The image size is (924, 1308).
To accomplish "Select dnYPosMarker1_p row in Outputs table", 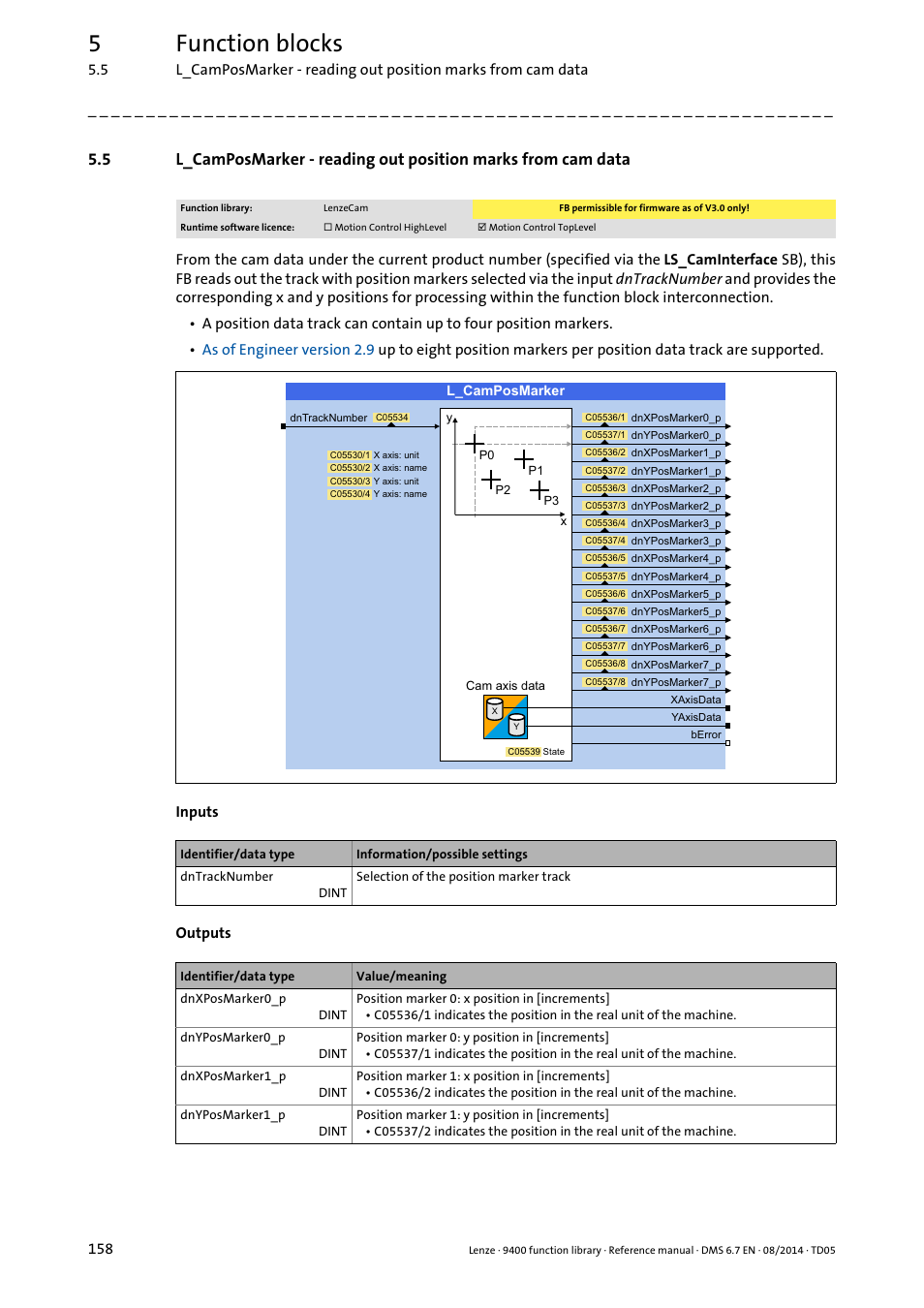I will coord(506,1124).
